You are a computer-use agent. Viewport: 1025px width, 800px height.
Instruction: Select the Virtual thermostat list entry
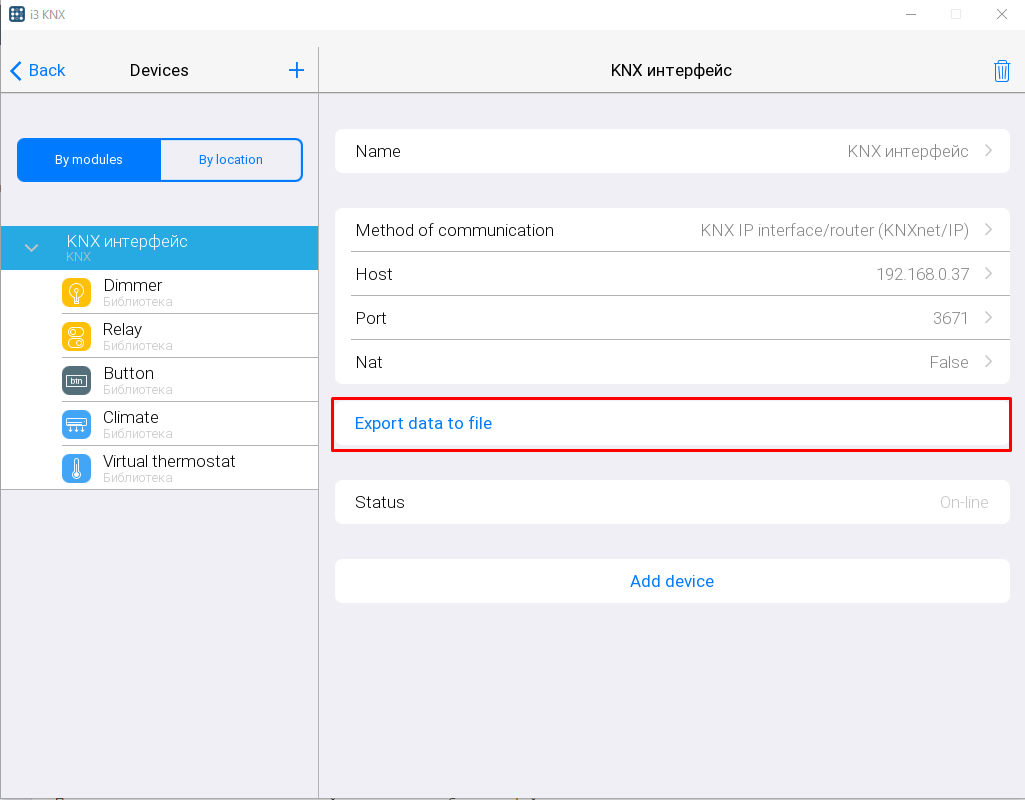[169, 468]
